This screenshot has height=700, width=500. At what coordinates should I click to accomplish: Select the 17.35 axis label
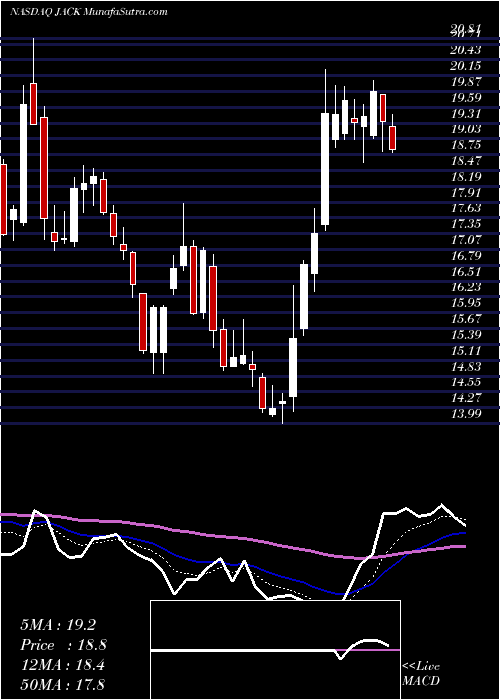[465, 224]
